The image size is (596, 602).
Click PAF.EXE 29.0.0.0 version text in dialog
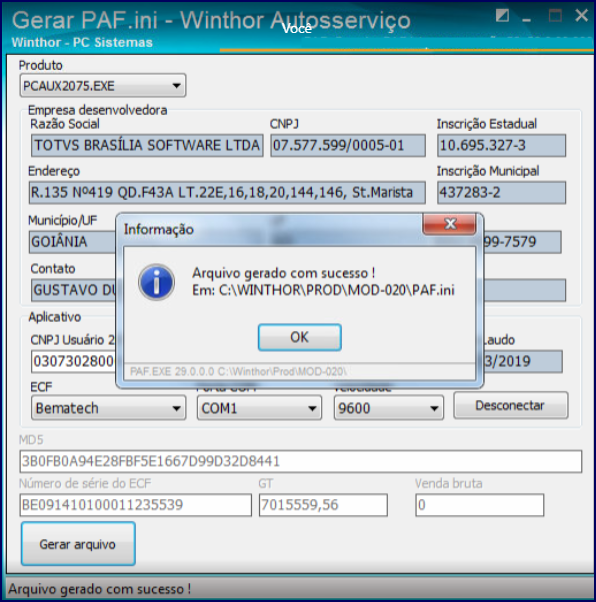coord(238,372)
